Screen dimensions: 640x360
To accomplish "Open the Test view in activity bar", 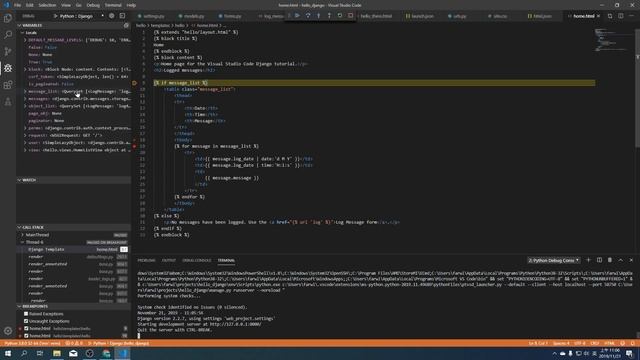I will (x=8, y=102).
